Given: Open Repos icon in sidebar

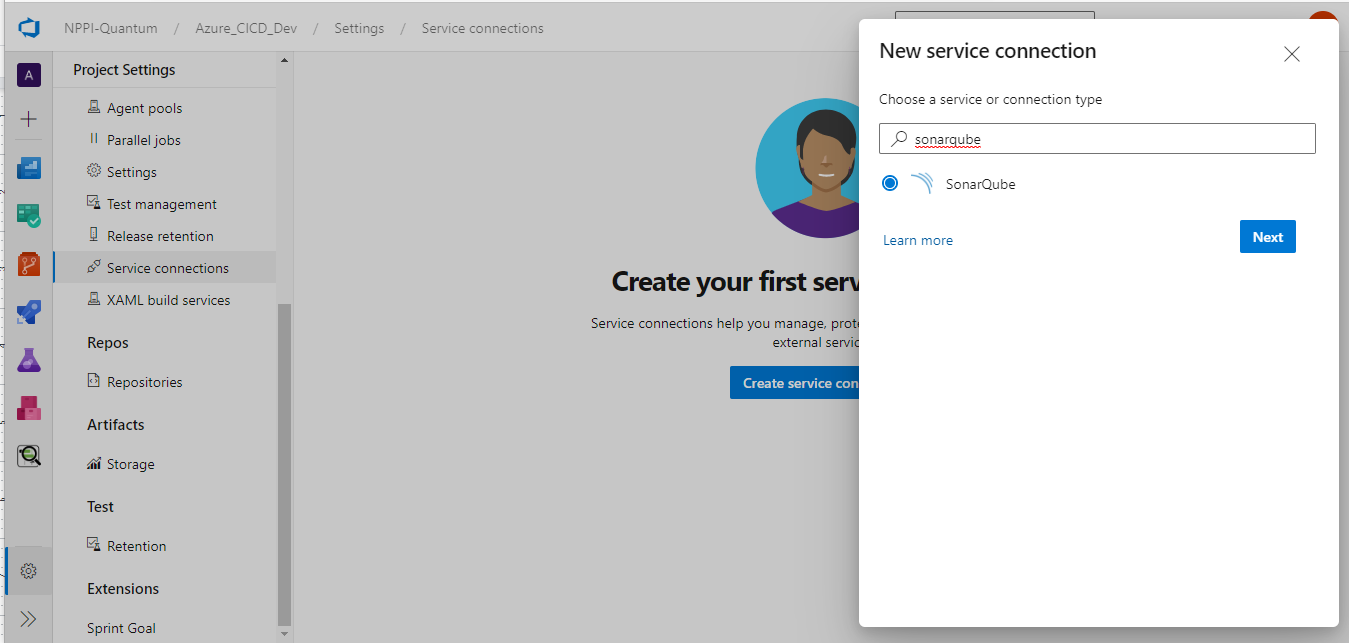Looking at the screenshot, I should (x=29, y=265).
